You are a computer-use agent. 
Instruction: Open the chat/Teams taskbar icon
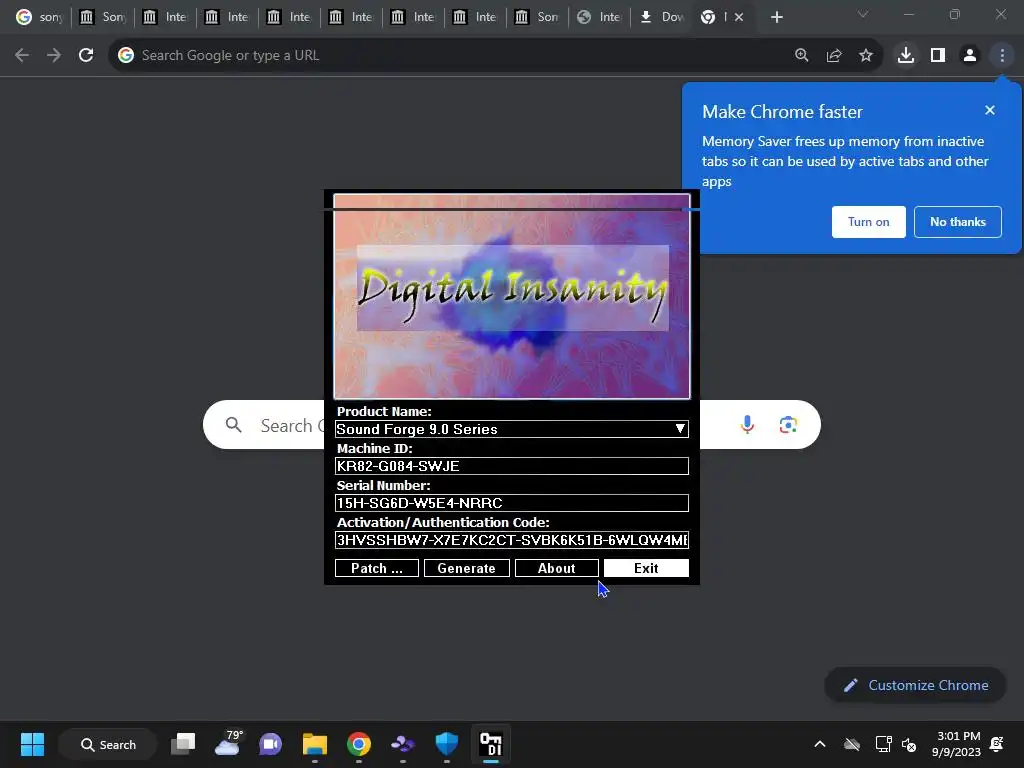(x=270, y=744)
